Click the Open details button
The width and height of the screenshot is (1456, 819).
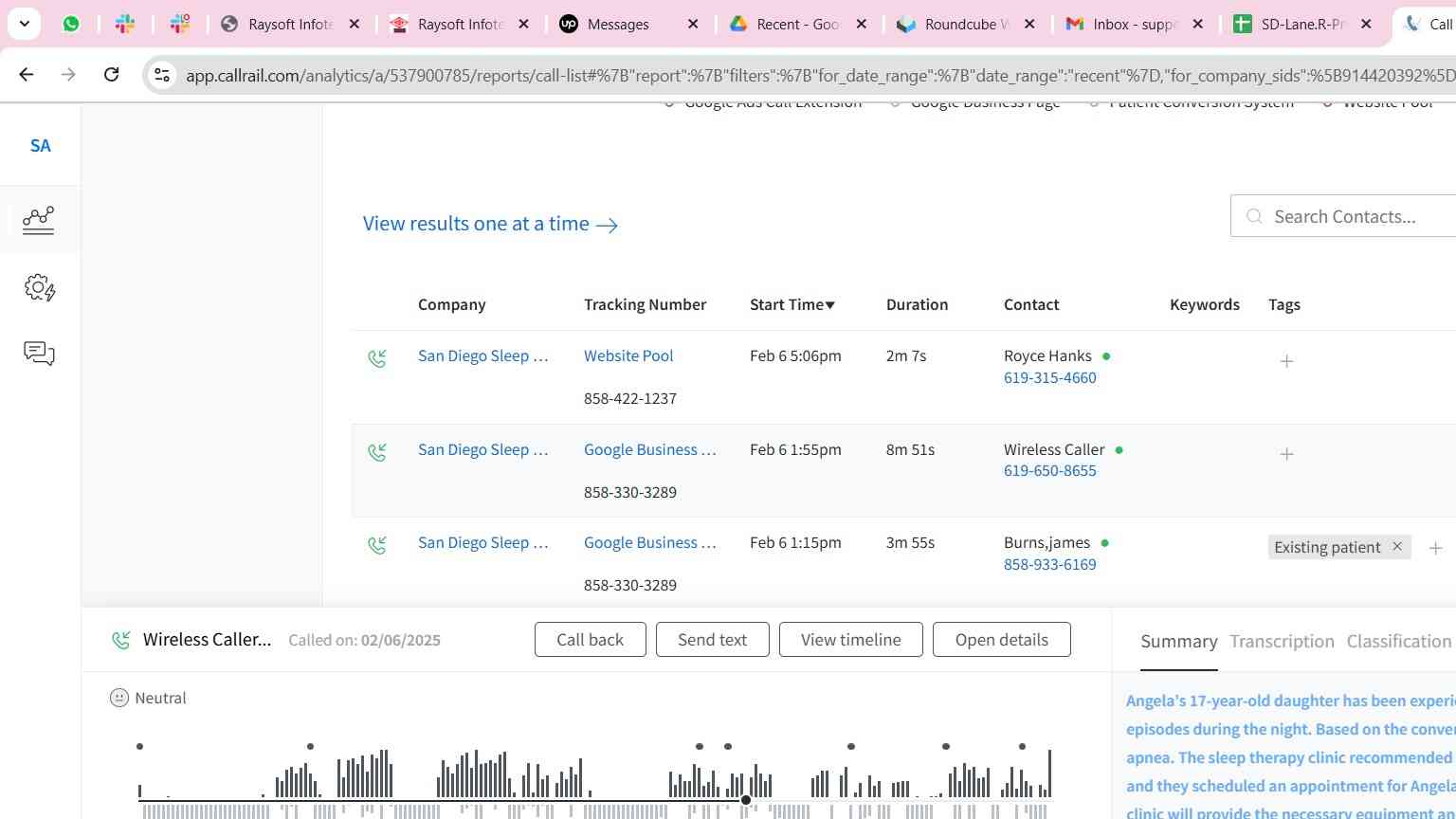pyautogui.click(x=1002, y=640)
